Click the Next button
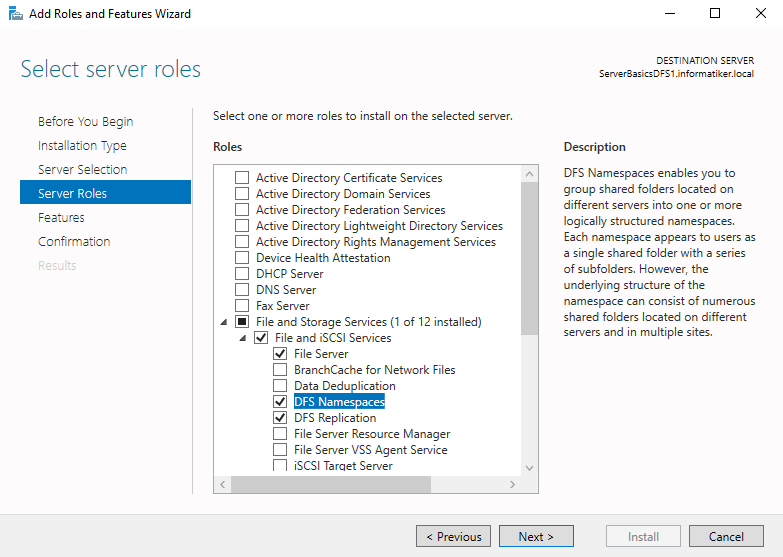783x557 pixels. click(536, 536)
